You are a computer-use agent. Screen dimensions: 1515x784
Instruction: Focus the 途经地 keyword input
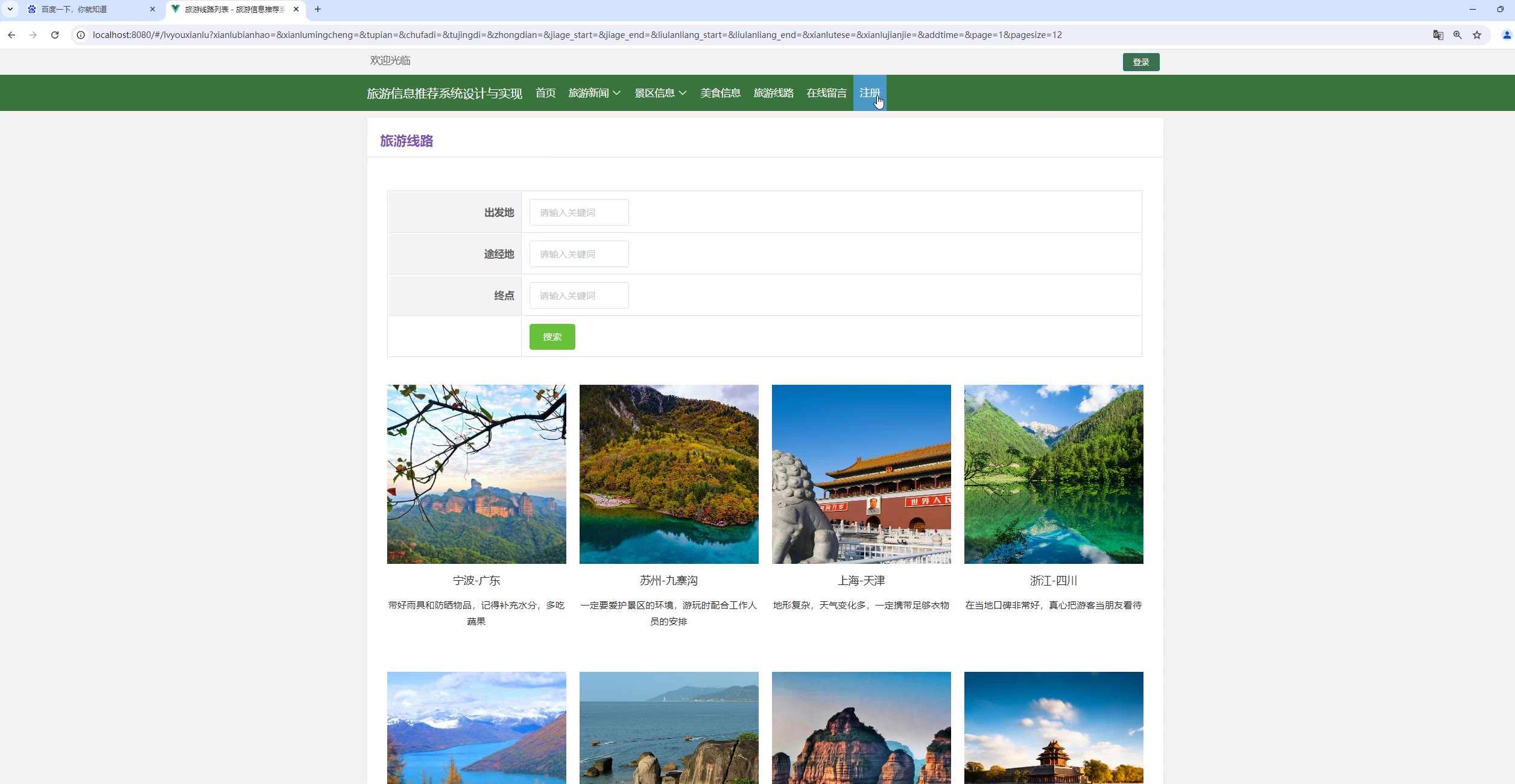[579, 254]
